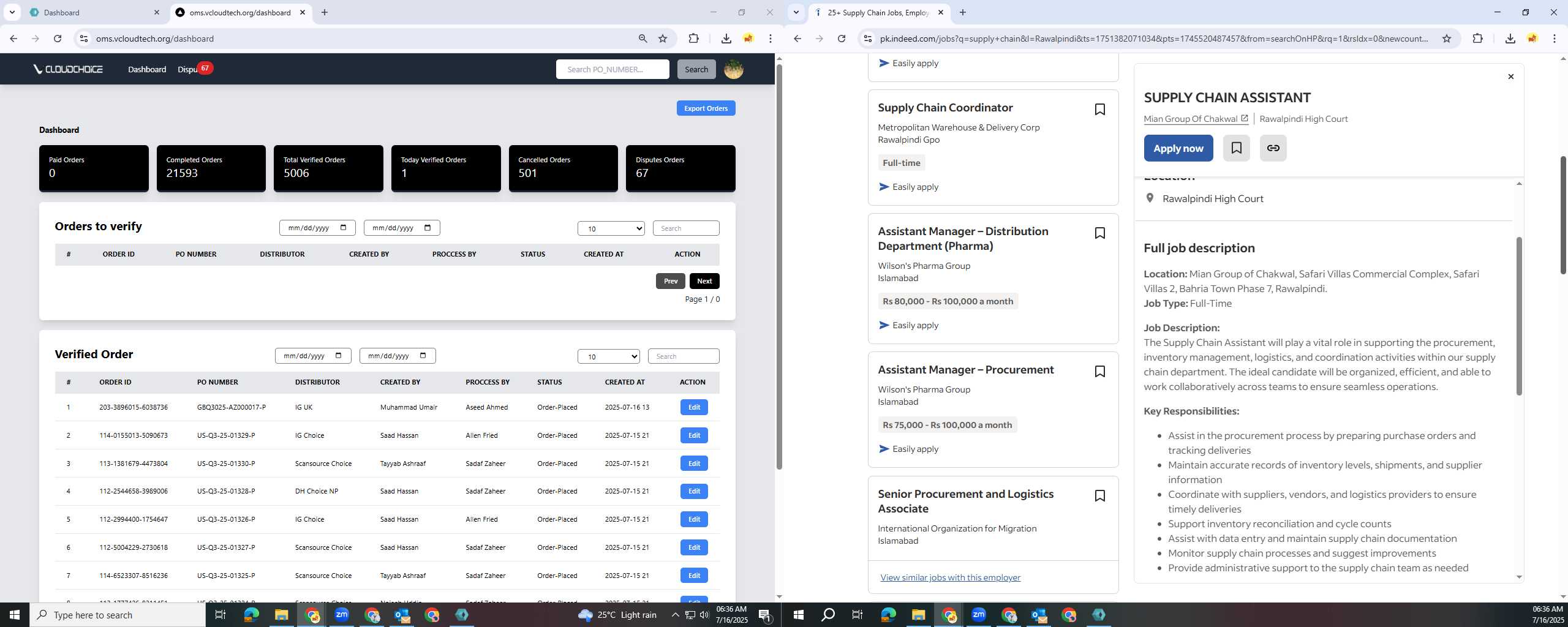
Task: Bookmark the Assistant Manager – Distribution Department job
Action: pyautogui.click(x=1099, y=233)
